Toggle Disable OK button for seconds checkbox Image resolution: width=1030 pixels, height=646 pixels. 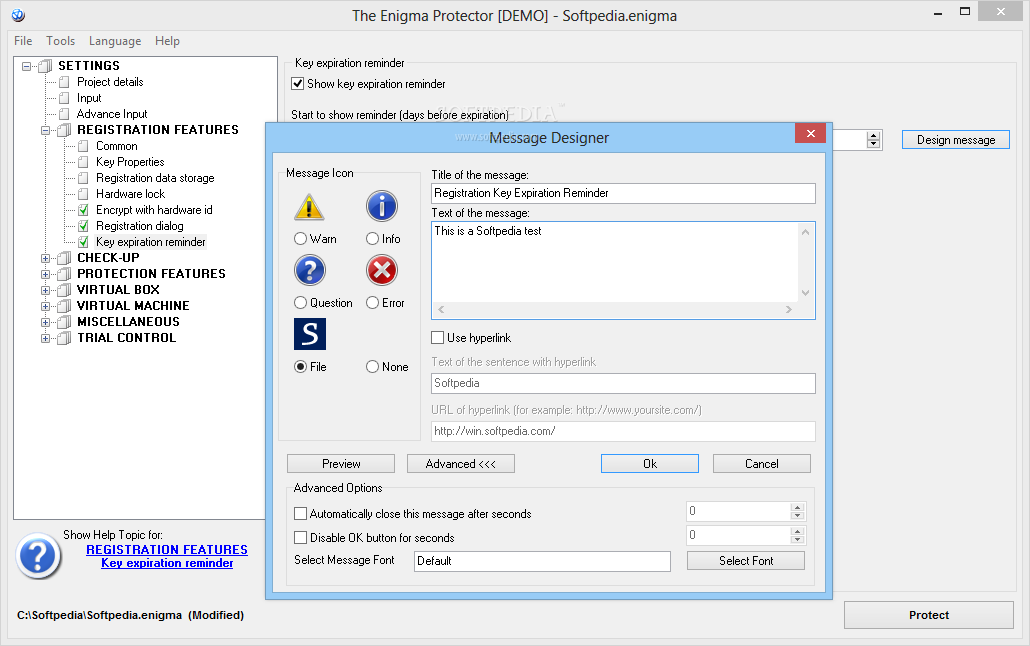click(x=300, y=538)
